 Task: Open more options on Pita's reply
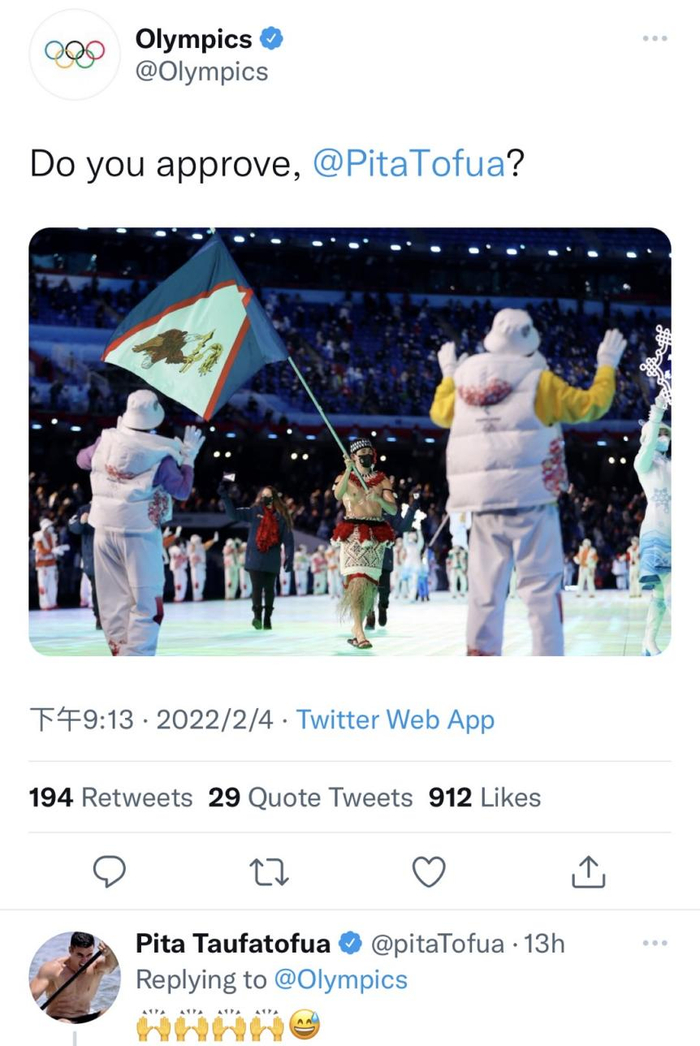click(x=655, y=943)
